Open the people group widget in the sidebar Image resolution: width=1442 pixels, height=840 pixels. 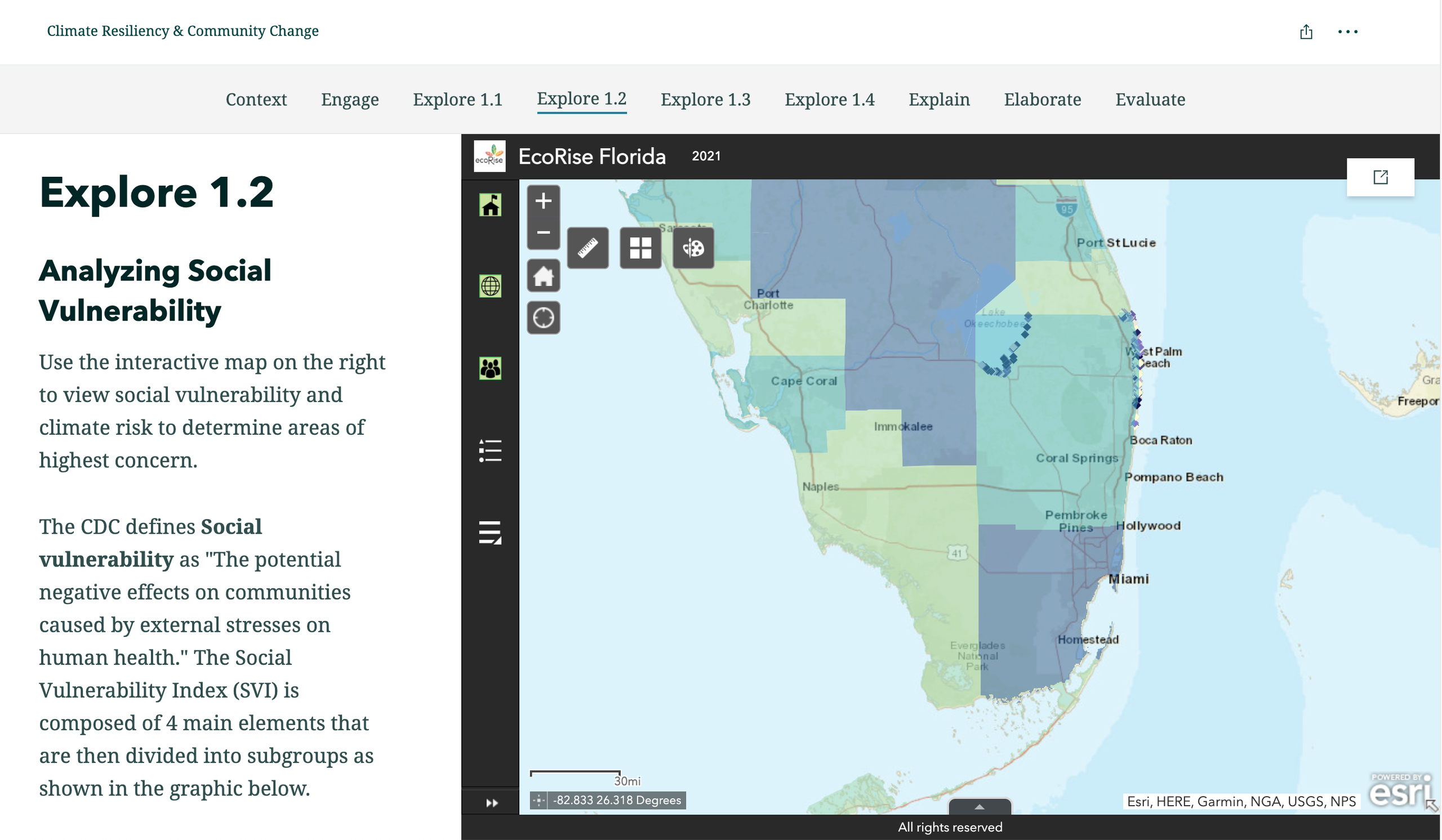(x=491, y=368)
